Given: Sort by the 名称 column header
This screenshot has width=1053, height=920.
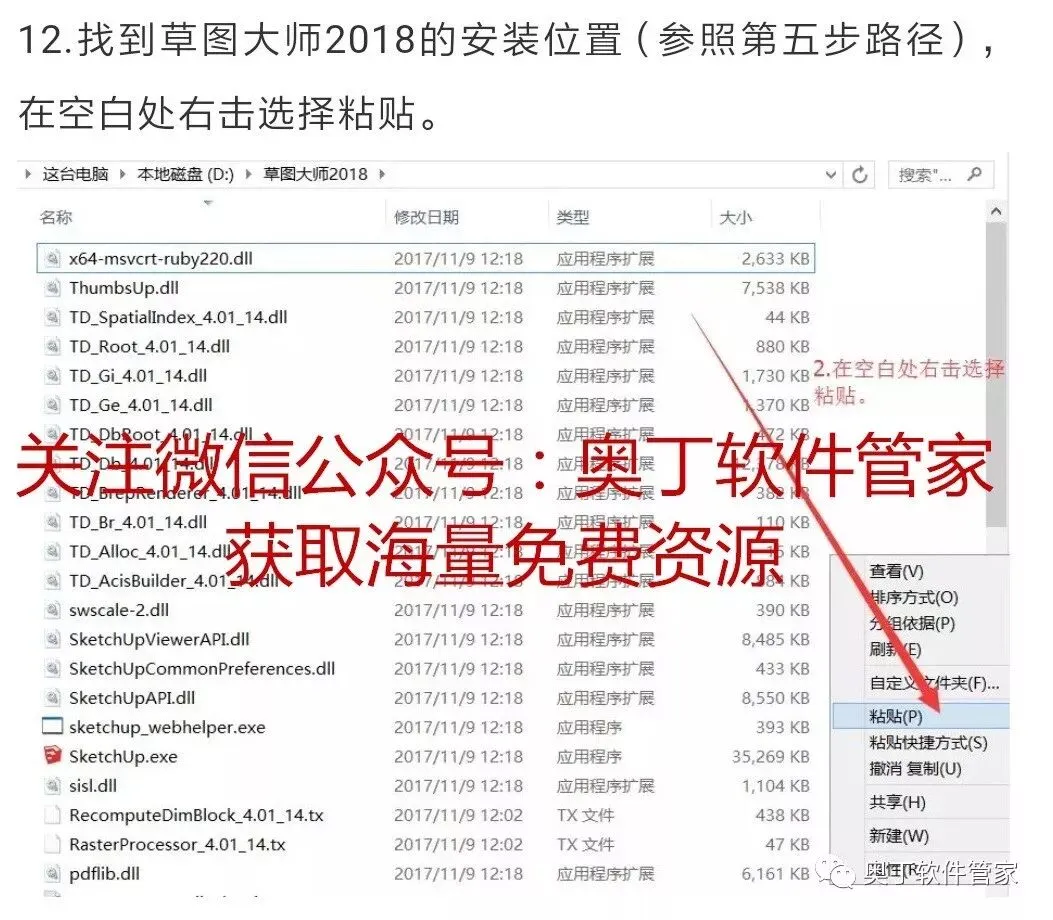Looking at the screenshot, I should tap(56, 217).
